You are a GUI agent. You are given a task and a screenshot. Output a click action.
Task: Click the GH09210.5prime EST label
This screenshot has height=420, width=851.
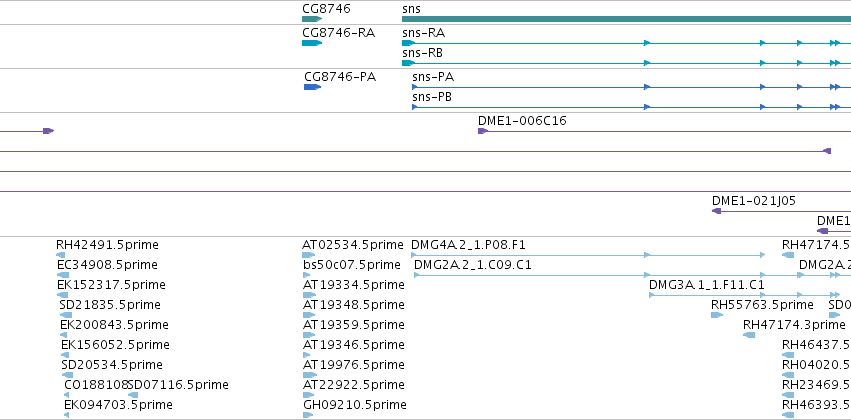coord(355,405)
